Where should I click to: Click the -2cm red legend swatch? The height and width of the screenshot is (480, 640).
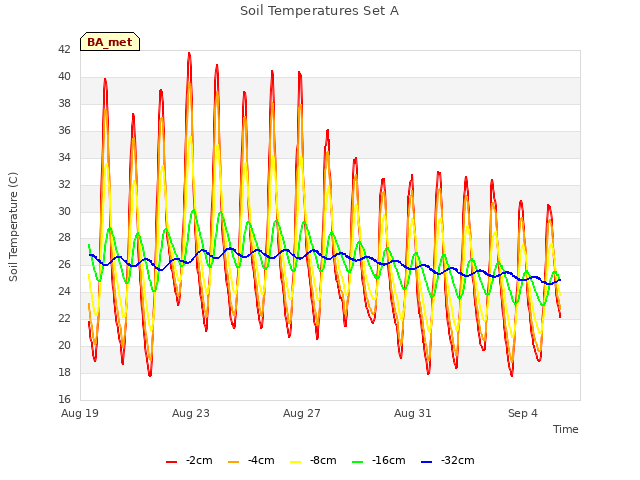pos(171,462)
